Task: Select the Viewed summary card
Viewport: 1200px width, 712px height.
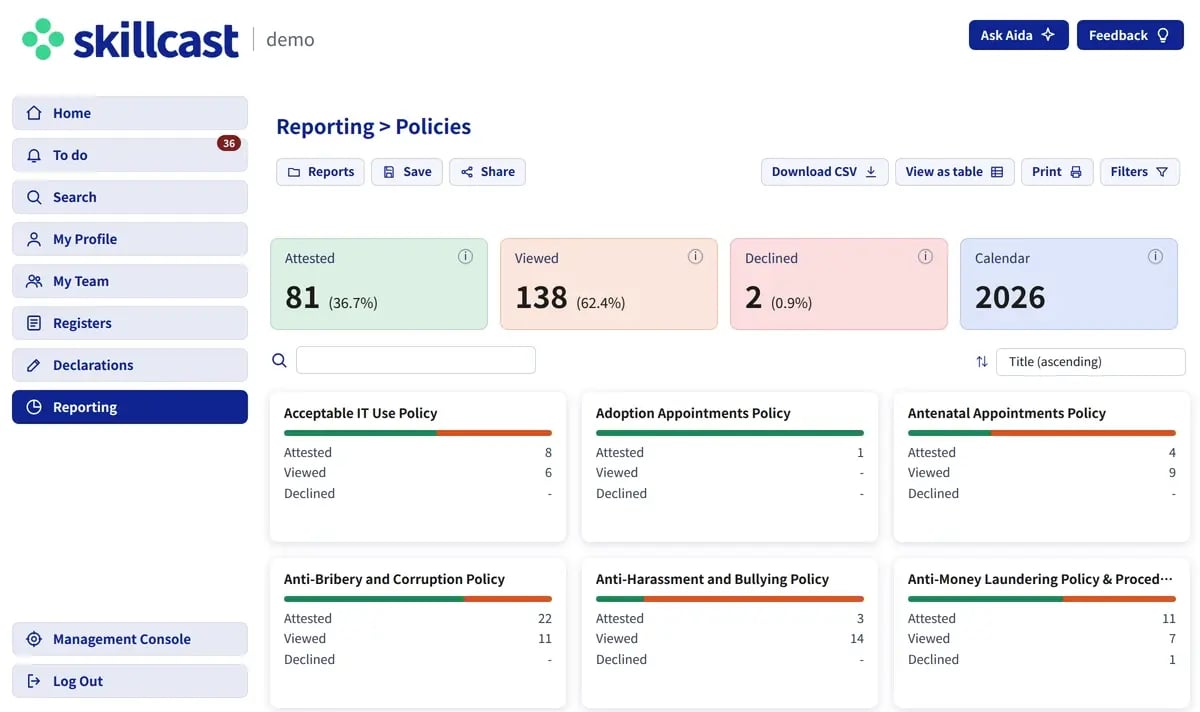Action: (609, 284)
